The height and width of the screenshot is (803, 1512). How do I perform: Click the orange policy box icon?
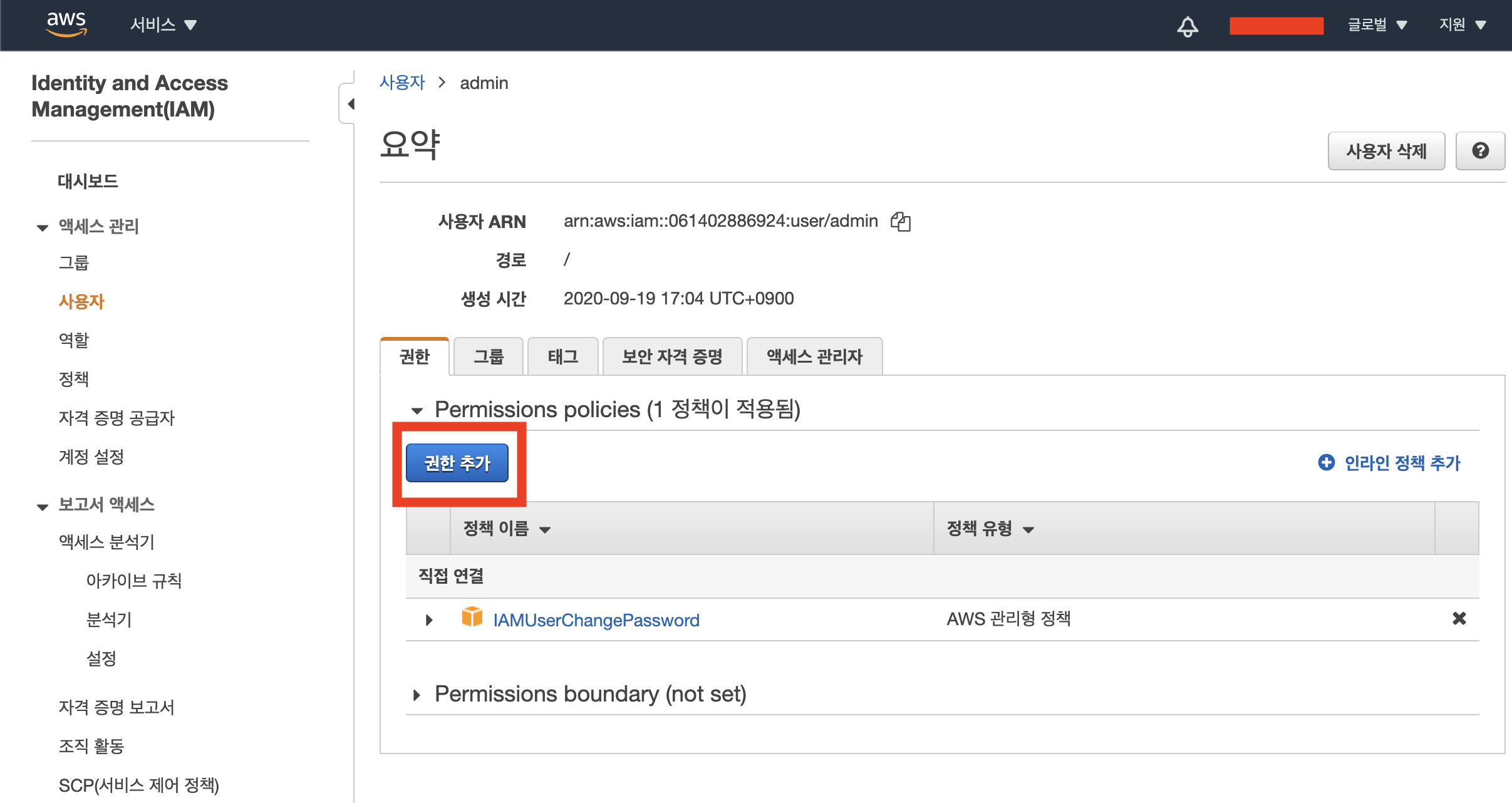tap(472, 618)
